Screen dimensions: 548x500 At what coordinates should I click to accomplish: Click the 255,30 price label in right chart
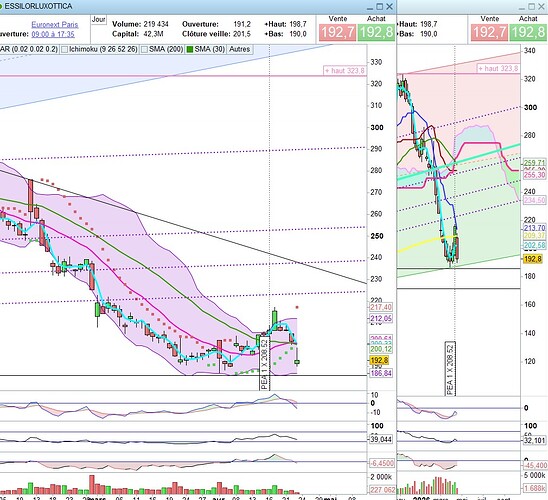(534, 175)
